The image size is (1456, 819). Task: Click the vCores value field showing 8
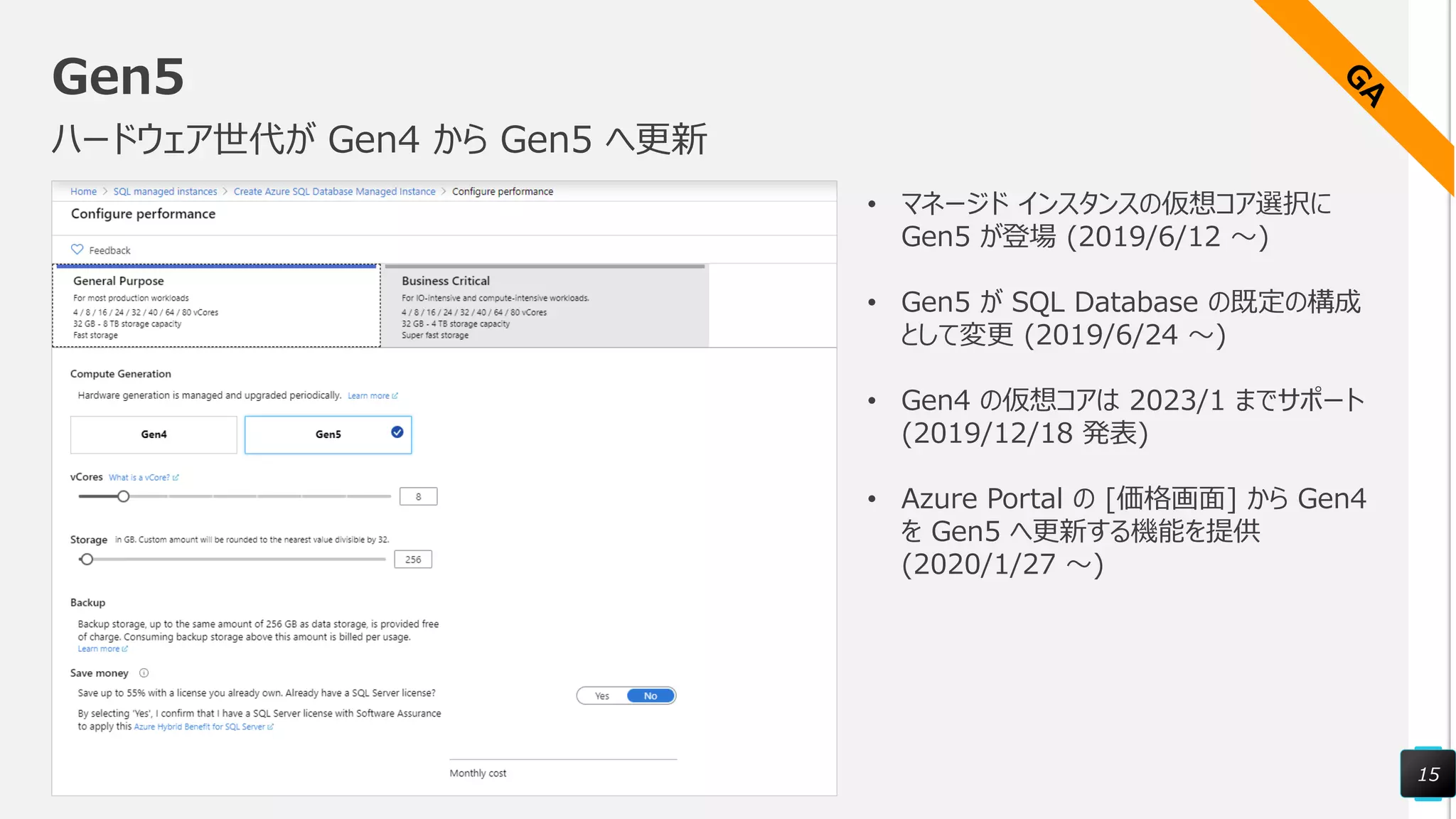coord(418,497)
